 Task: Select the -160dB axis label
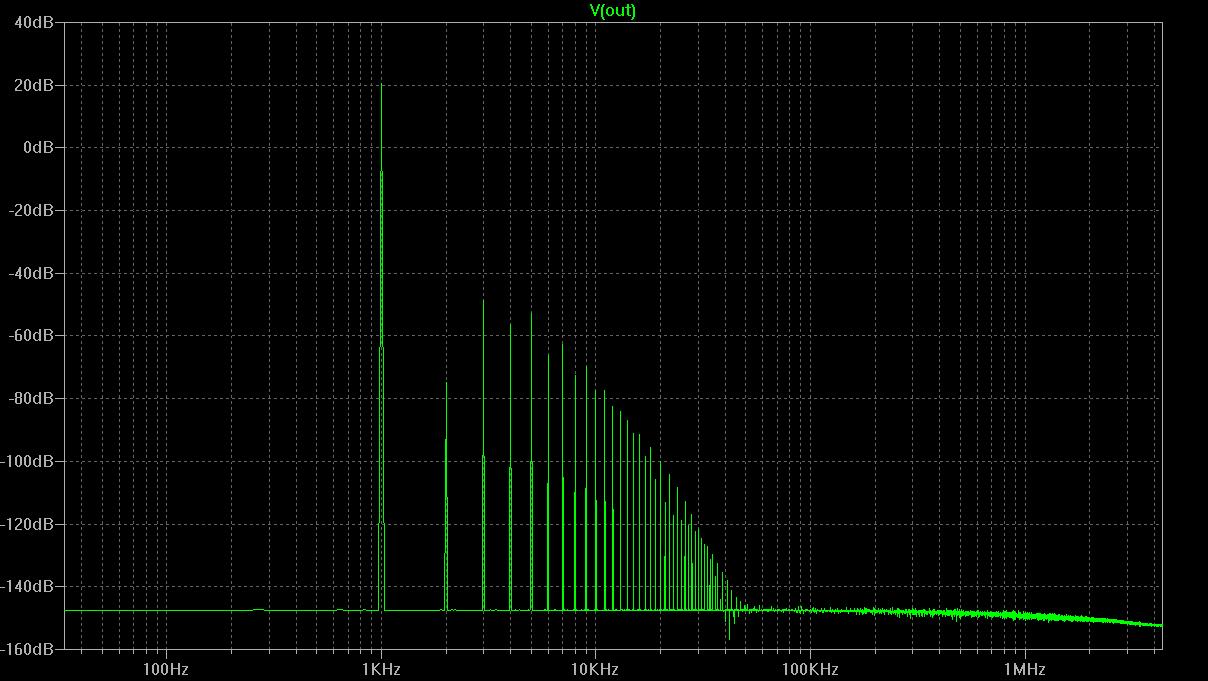(x=28, y=649)
